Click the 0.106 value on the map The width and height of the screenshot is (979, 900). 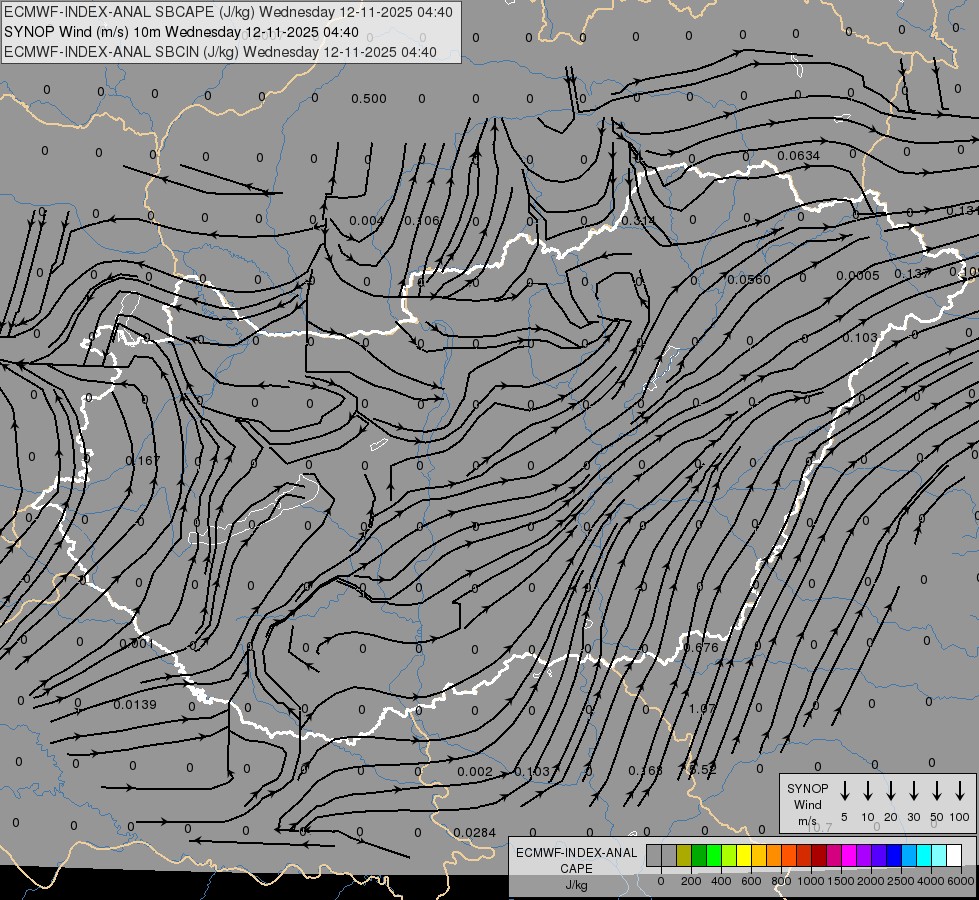click(421, 220)
